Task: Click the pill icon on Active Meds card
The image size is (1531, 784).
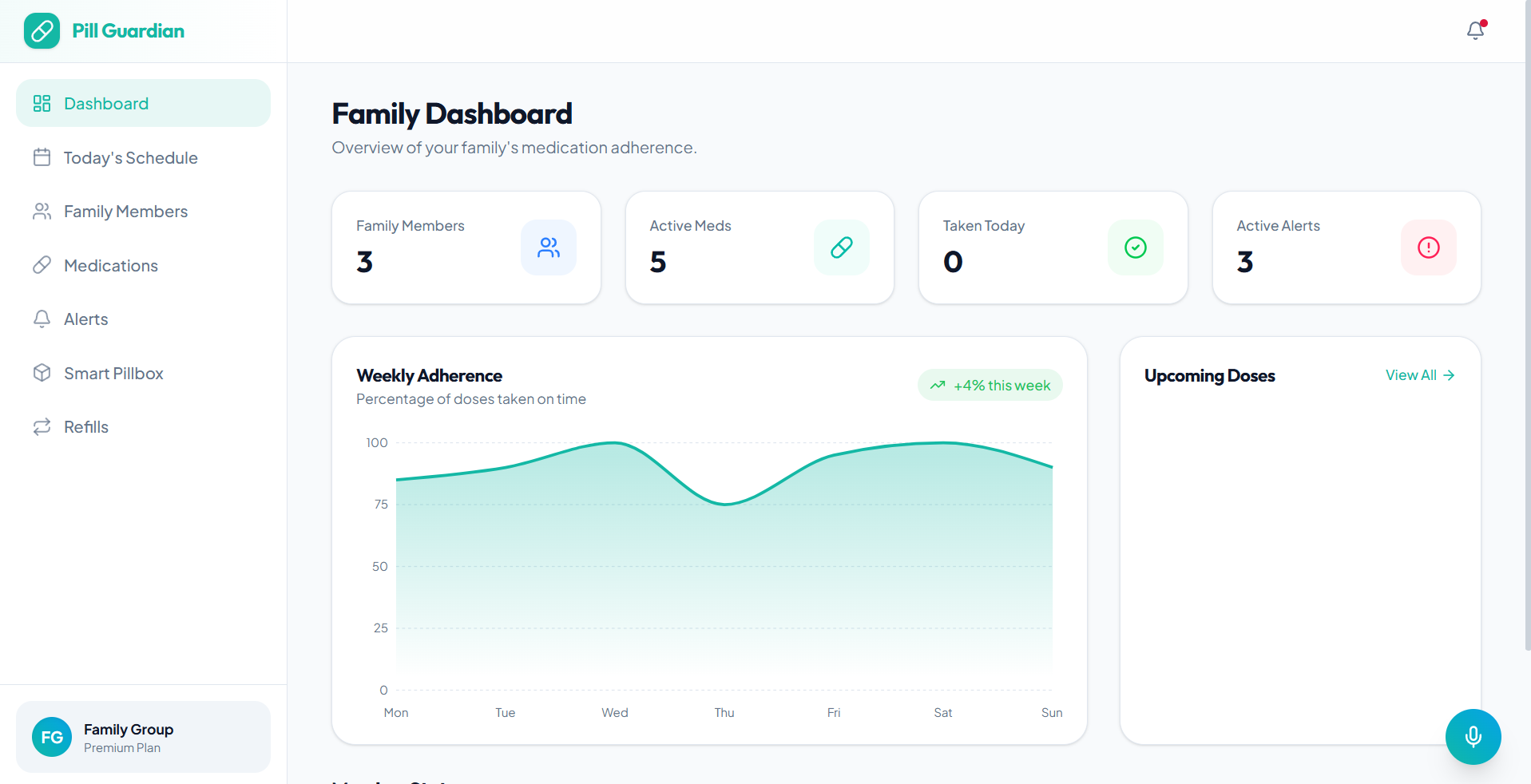Action: (x=842, y=247)
